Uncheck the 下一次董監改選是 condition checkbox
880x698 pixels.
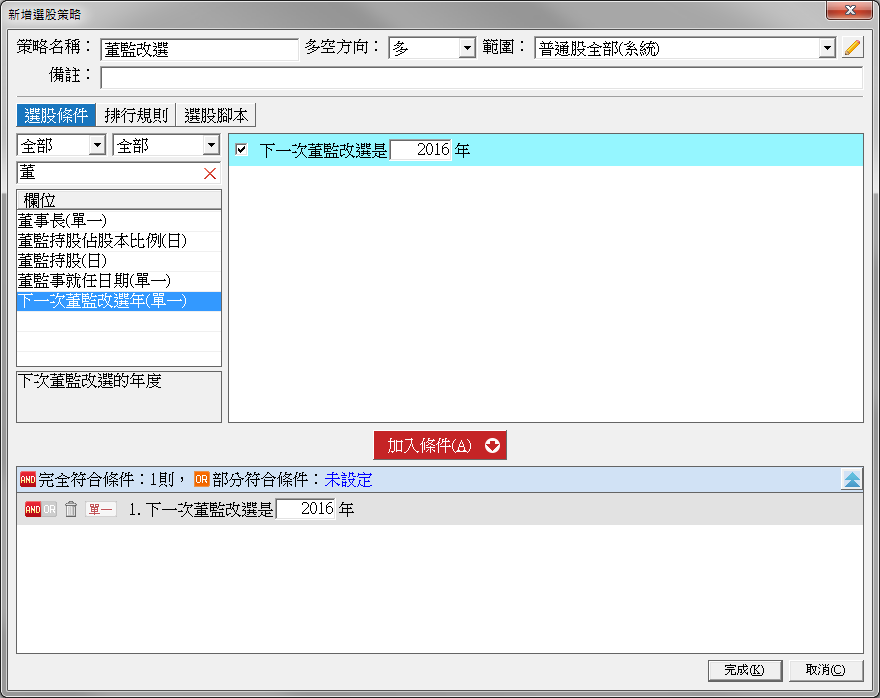(x=241, y=150)
